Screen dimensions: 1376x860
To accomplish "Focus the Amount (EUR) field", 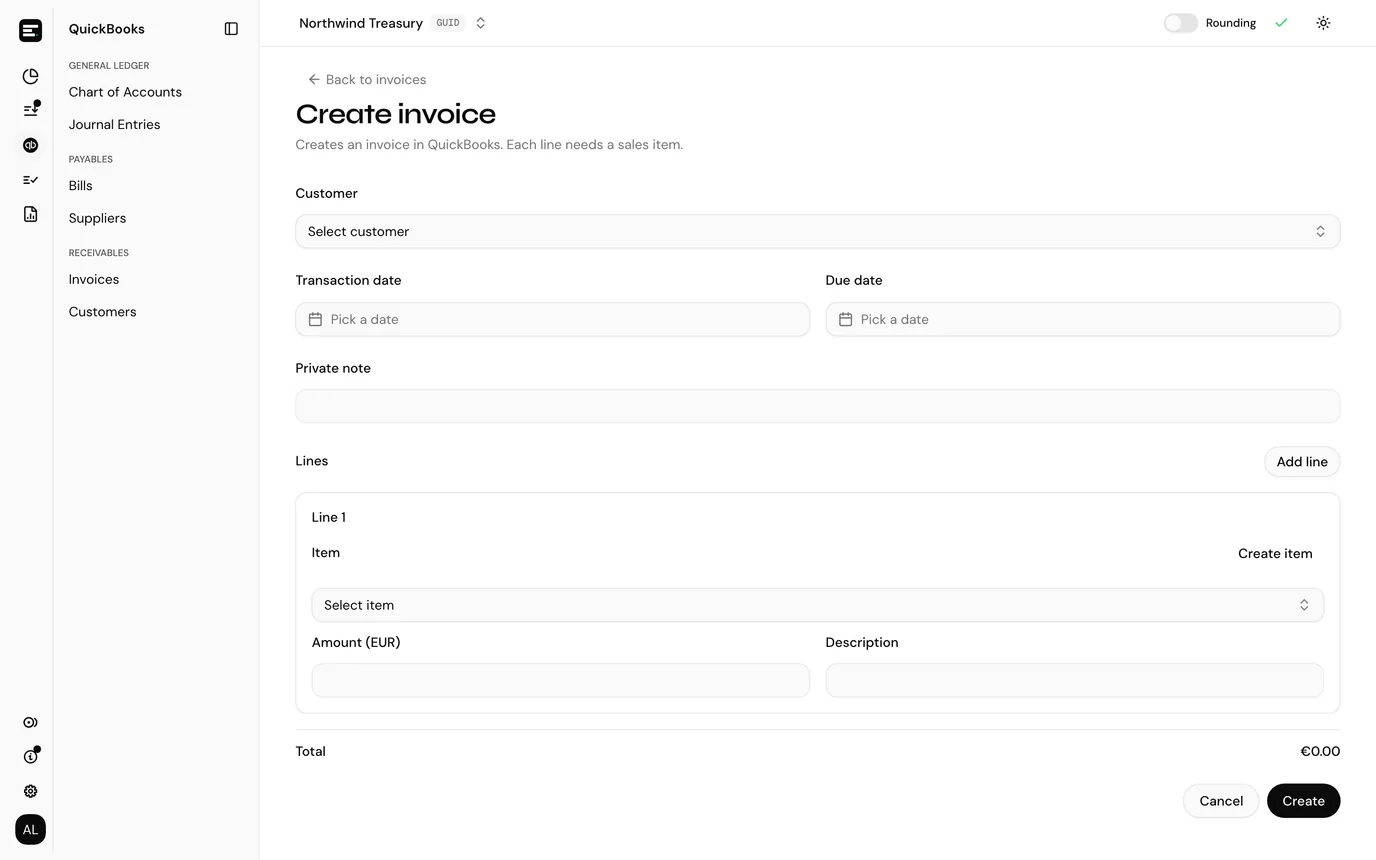I will click(560, 680).
